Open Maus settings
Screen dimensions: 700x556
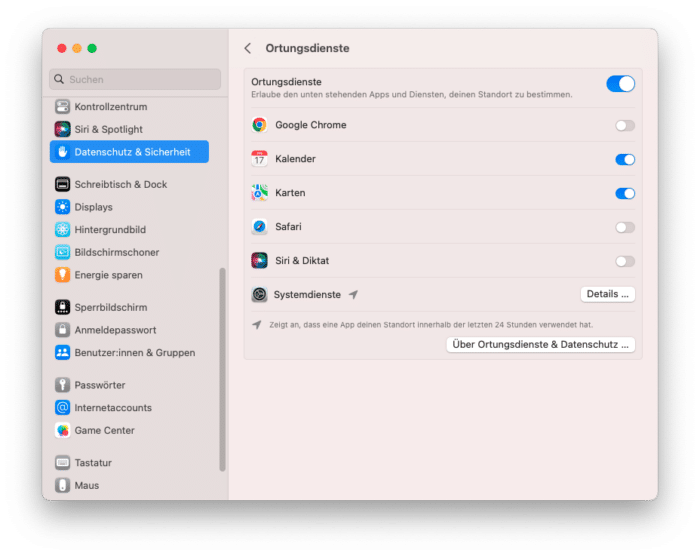(x=129, y=485)
